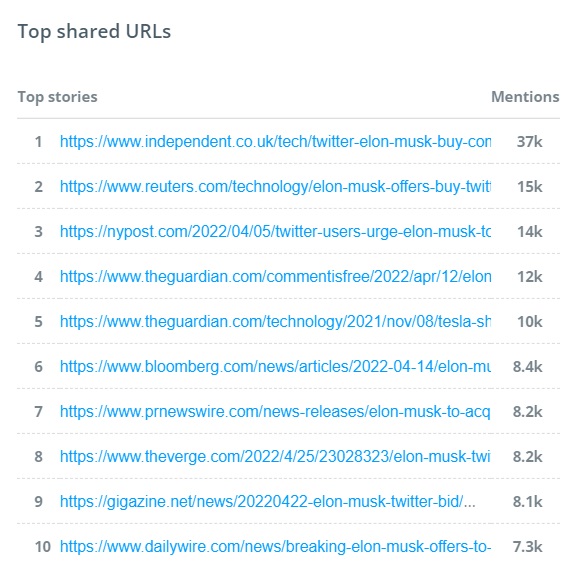Click the 8.1k mentions for Gigazine
580x575 pixels.
[x=527, y=502]
